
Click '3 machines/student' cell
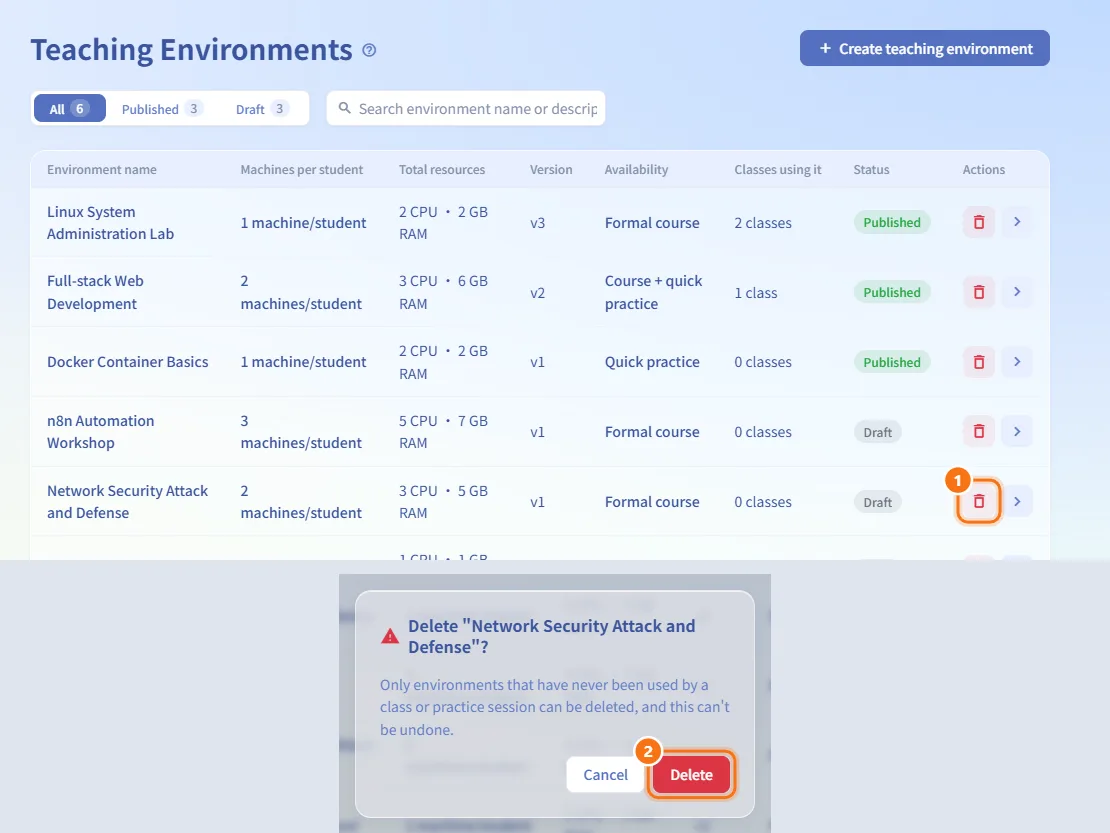301,431
